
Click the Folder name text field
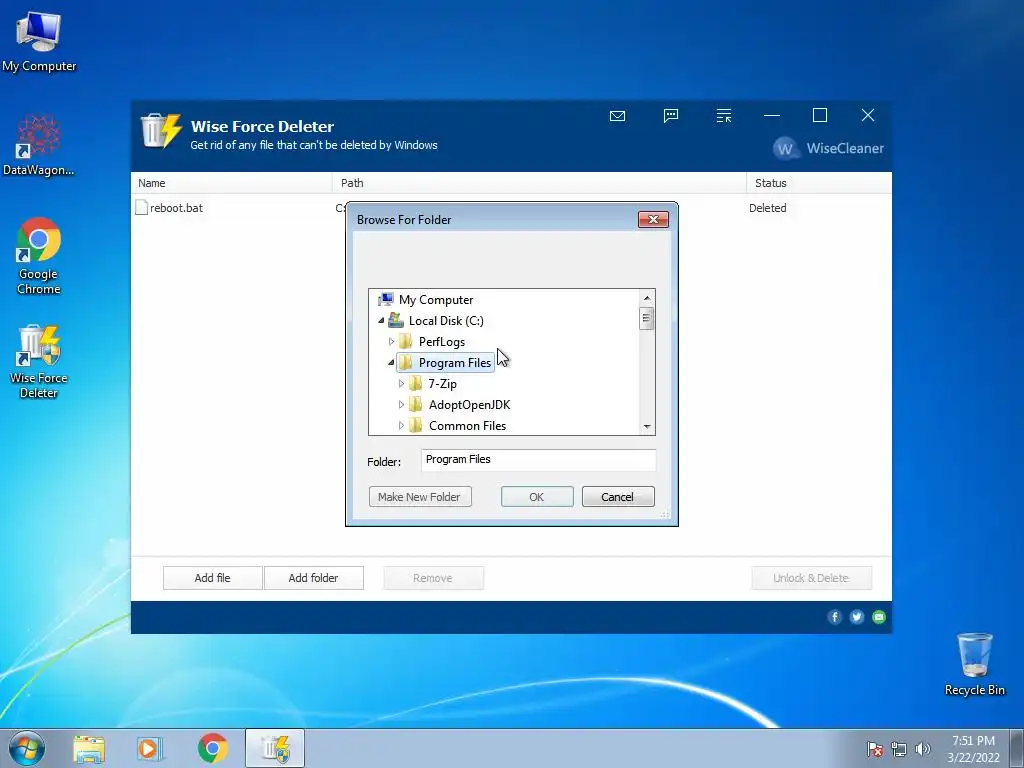538,460
